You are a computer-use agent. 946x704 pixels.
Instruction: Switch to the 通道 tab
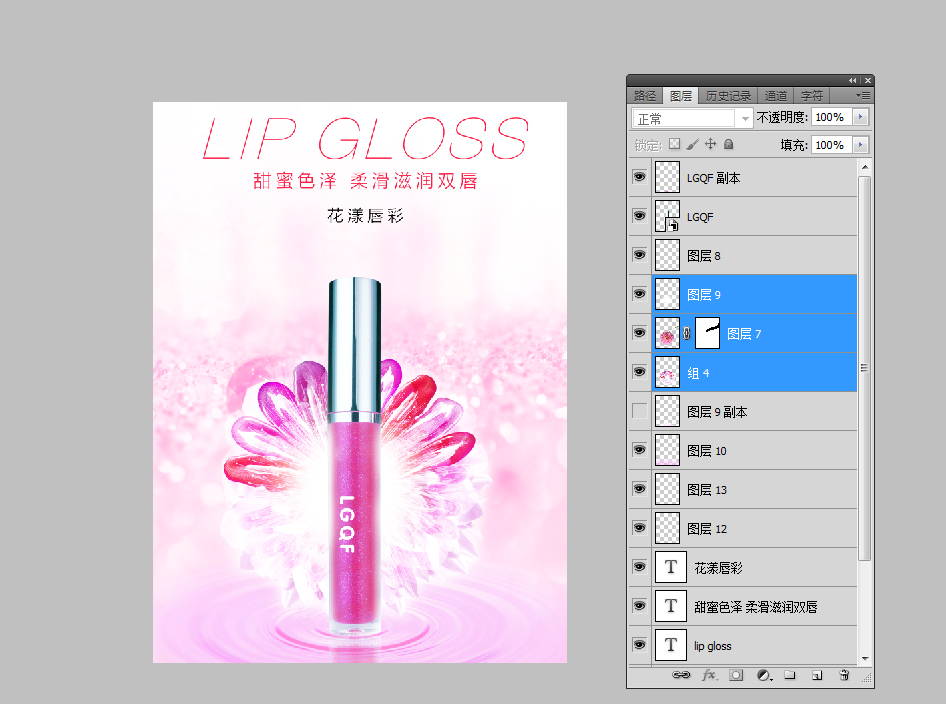pos(776,96)
